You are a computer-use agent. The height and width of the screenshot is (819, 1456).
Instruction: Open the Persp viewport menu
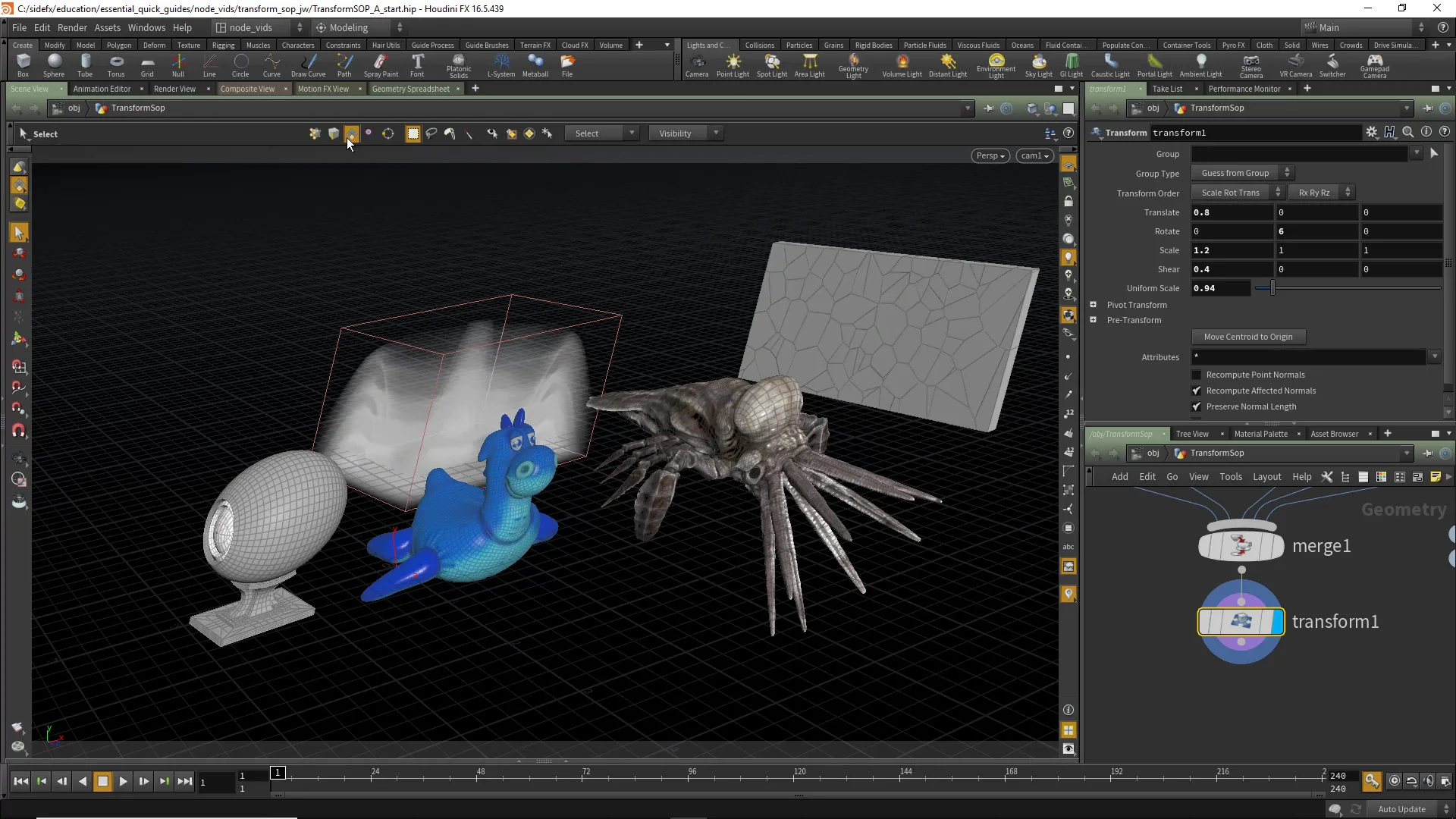[990, 155]
